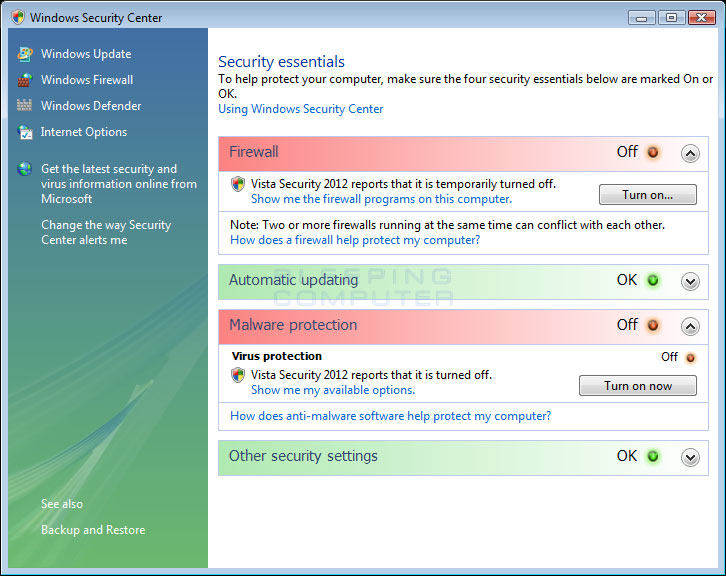Click the Windows Security Center title bar shield icon
The width and height of the screenshot is (726, 576).
[x=17, y=17]
